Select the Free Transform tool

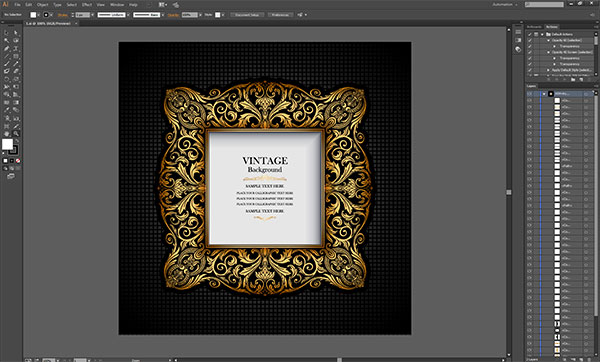pyautogui.click(x=16, y=87)
